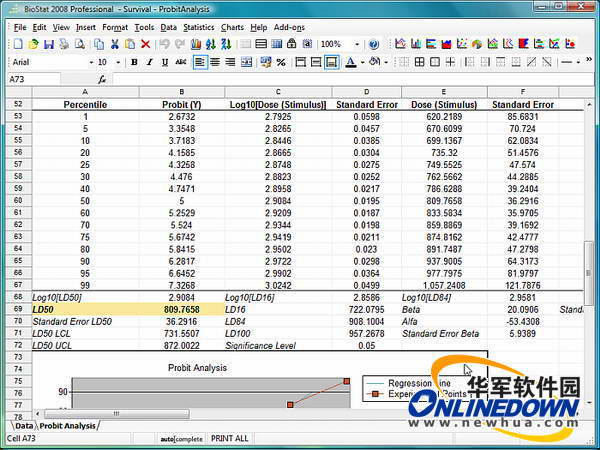Click the fill color paint bucket

pyautogui.click(x=375, y=62)
